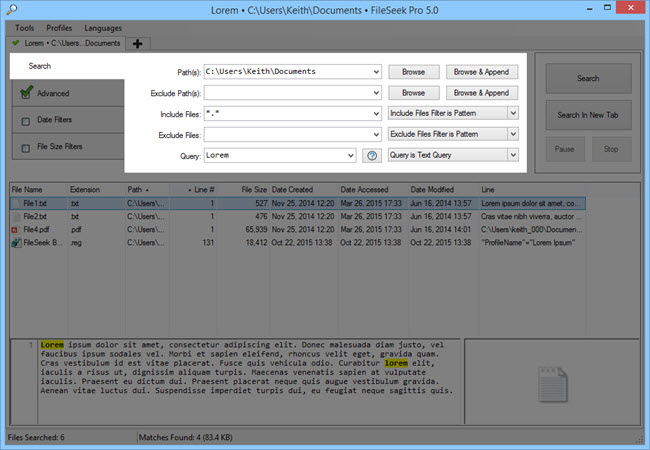
Task: Open the Tools menu
Action: pos(24,28)
